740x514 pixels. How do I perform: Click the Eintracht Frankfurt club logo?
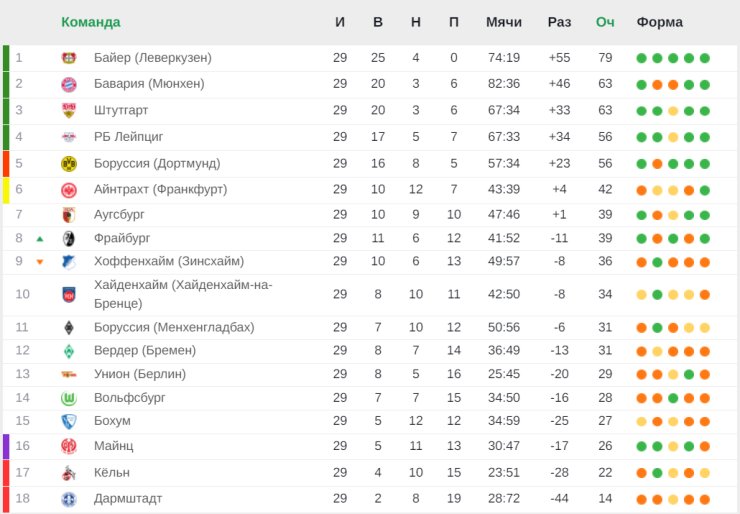[69, 190]
